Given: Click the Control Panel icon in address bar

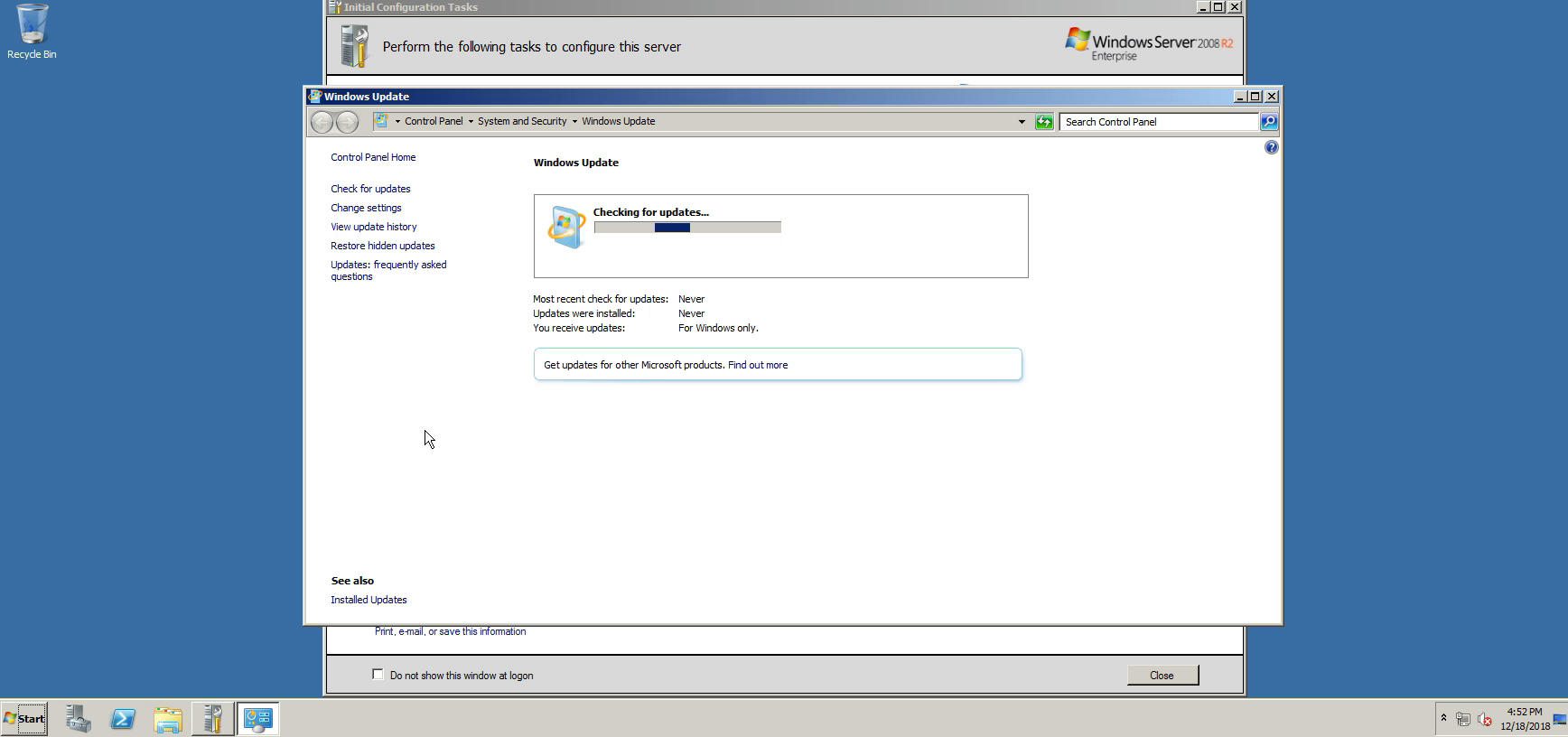Looking at the screenshot, I should click(x=382, y=121).
